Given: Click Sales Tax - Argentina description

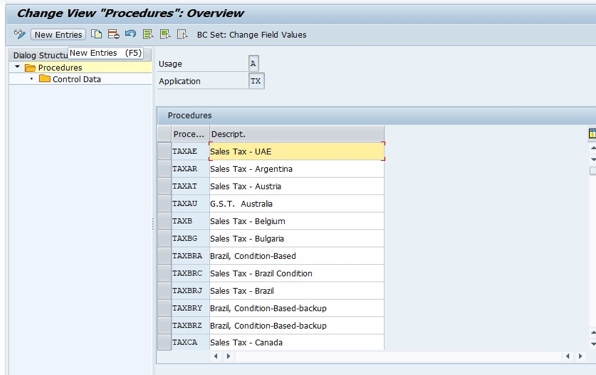Looking at the screenshot, I should click(x=296, y=169).
